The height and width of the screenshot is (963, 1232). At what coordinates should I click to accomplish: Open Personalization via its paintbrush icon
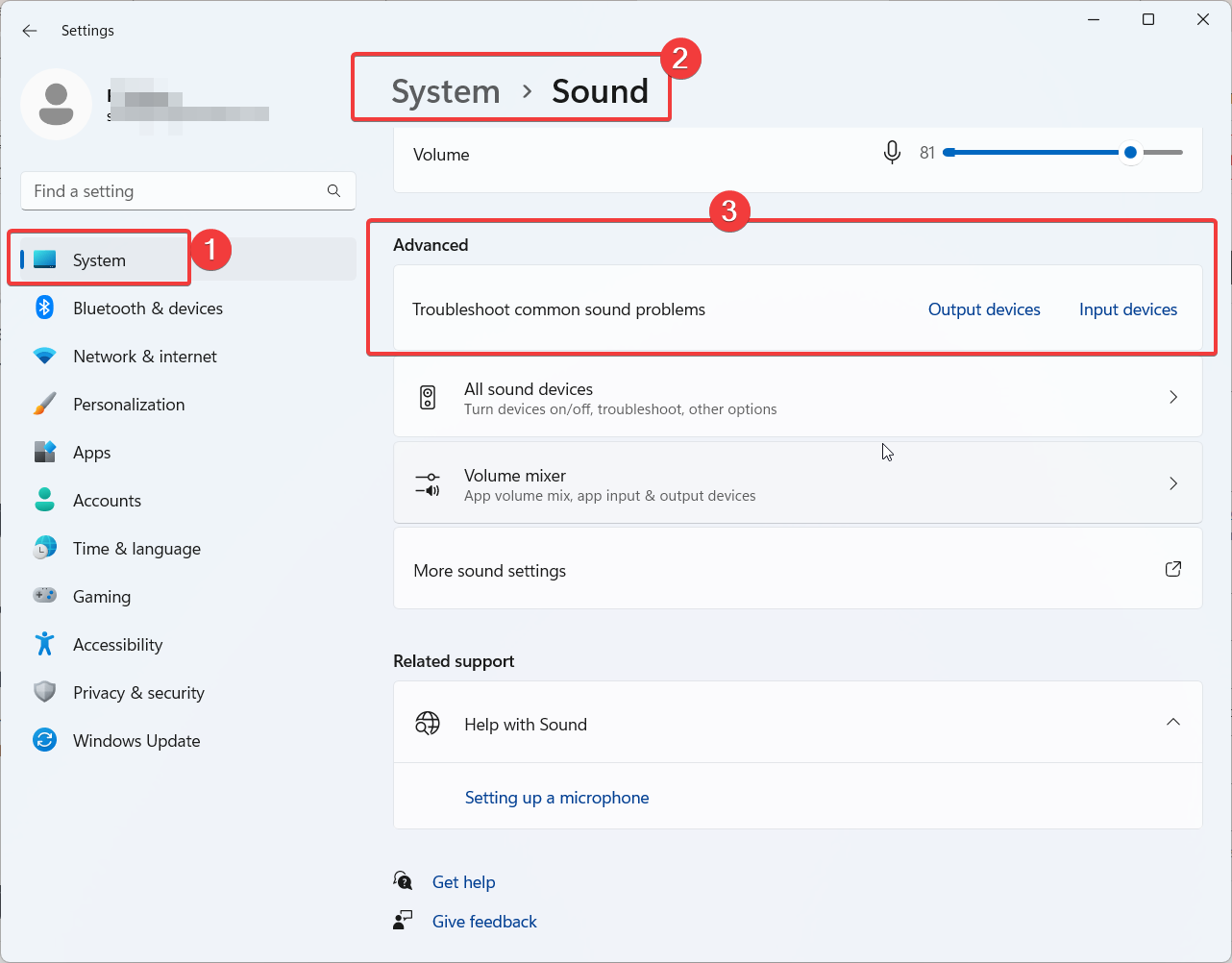(44, 404)
